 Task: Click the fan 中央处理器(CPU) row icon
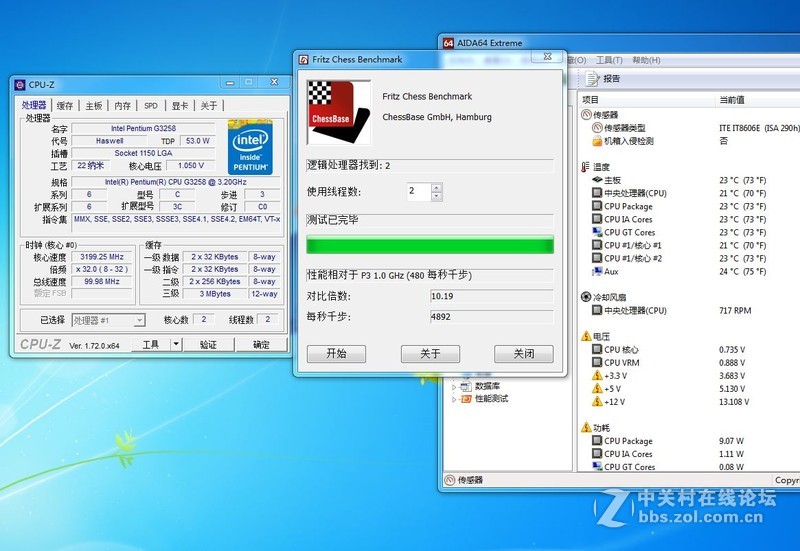coord(597,310)
